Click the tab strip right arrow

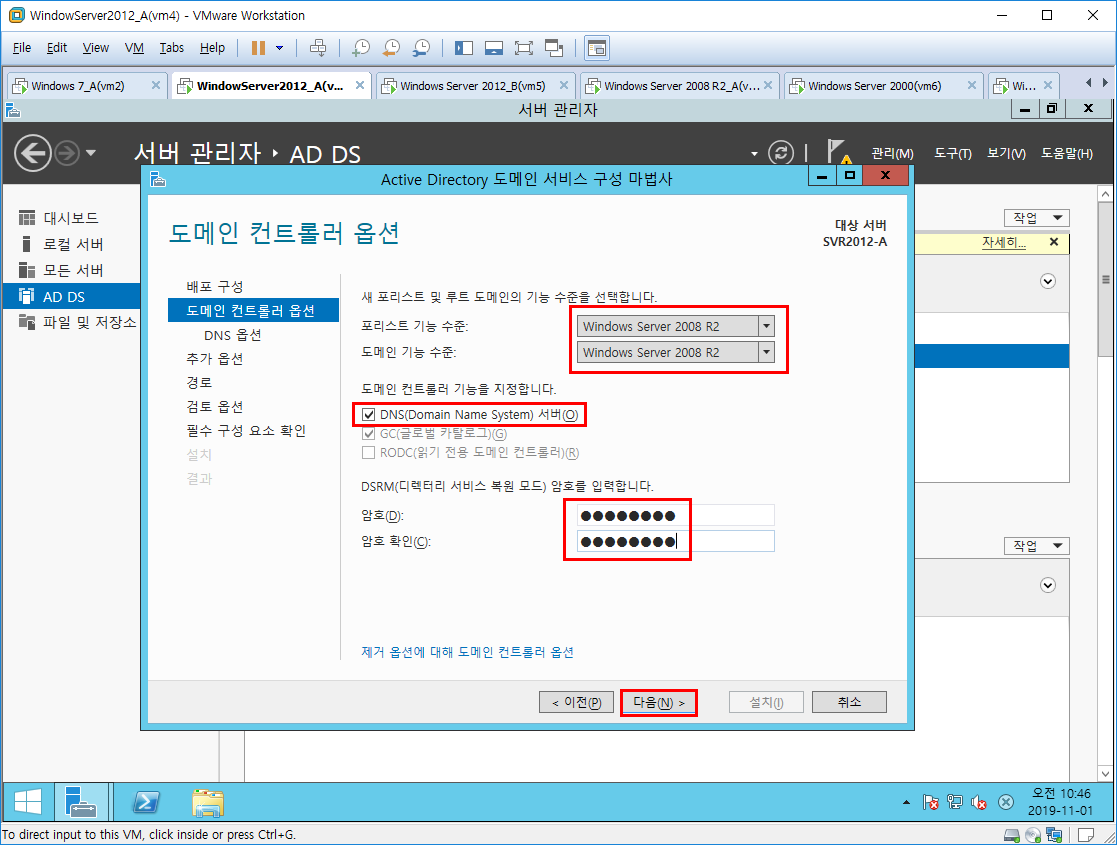[1105, 83]
